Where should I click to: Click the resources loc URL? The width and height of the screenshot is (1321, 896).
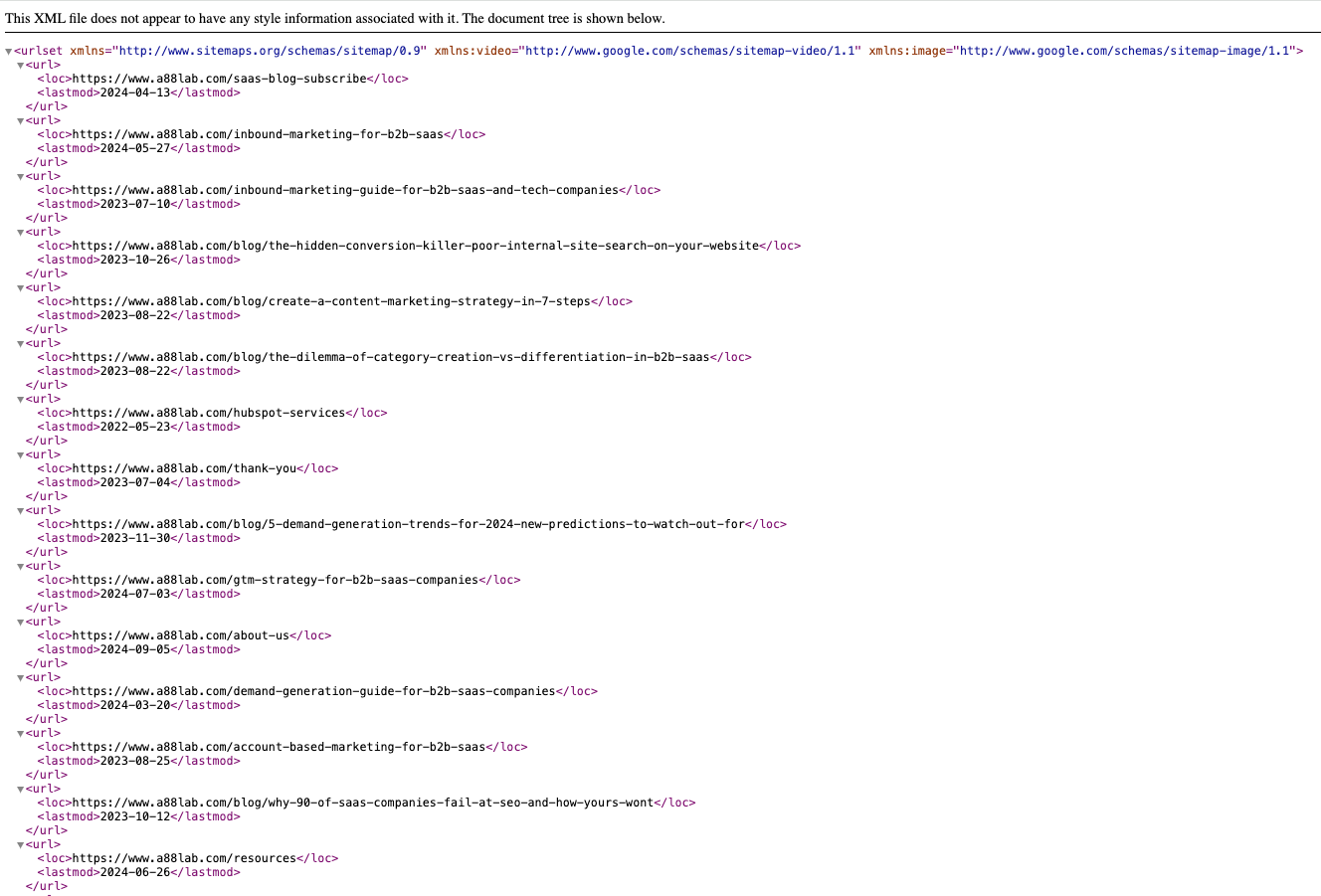coord(184,858)
